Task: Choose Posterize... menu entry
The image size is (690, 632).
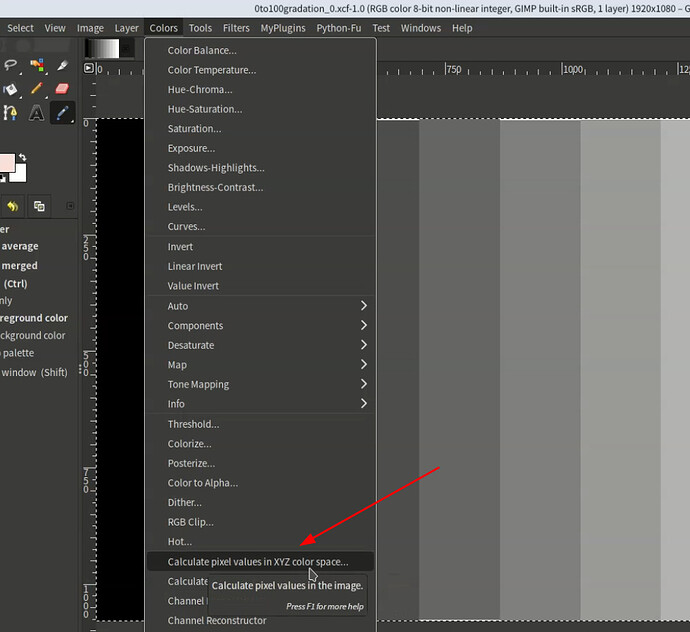Action: click(x=261, y=463)
